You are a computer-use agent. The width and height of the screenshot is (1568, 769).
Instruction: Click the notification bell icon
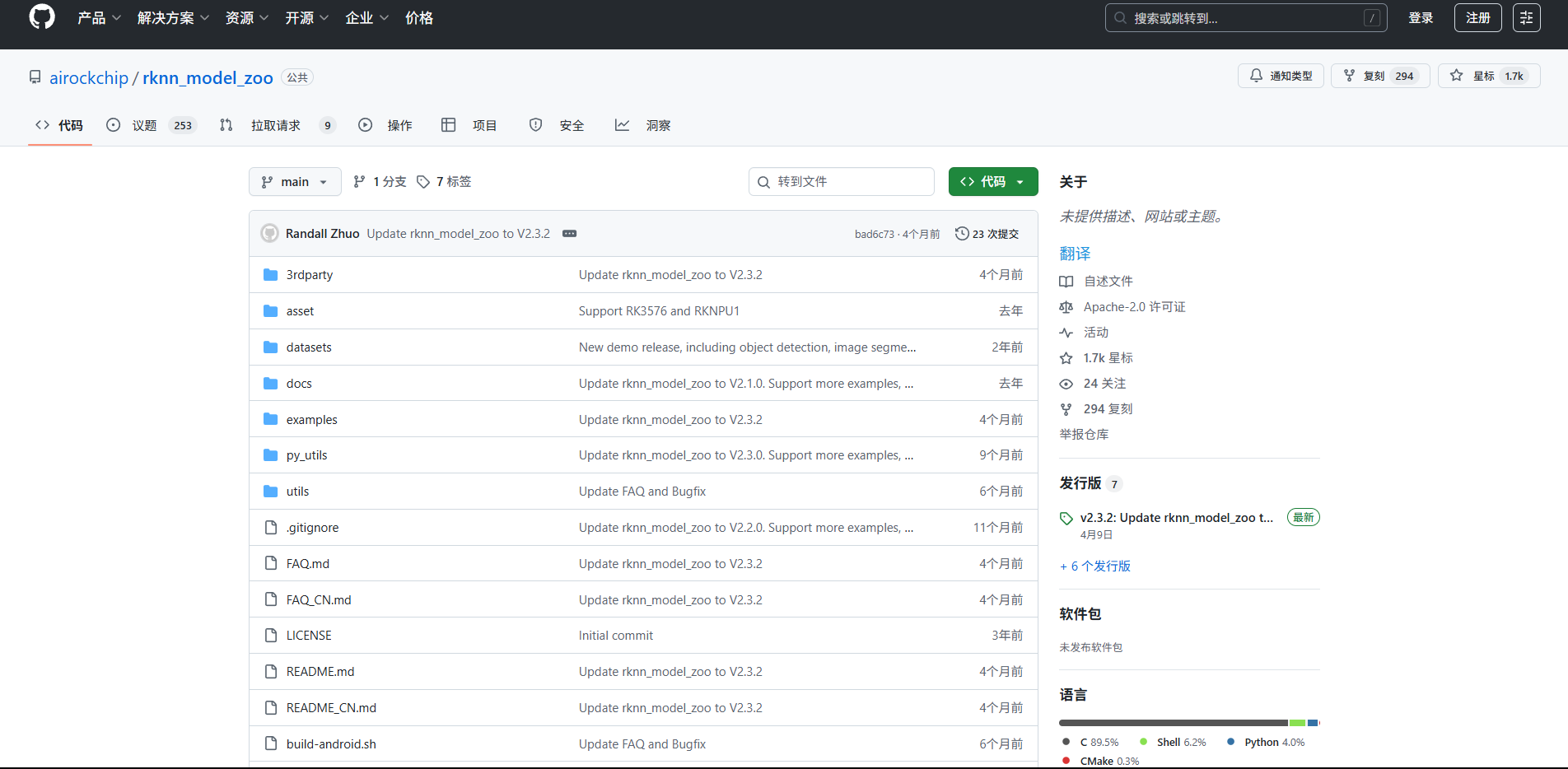(1256, 76)
